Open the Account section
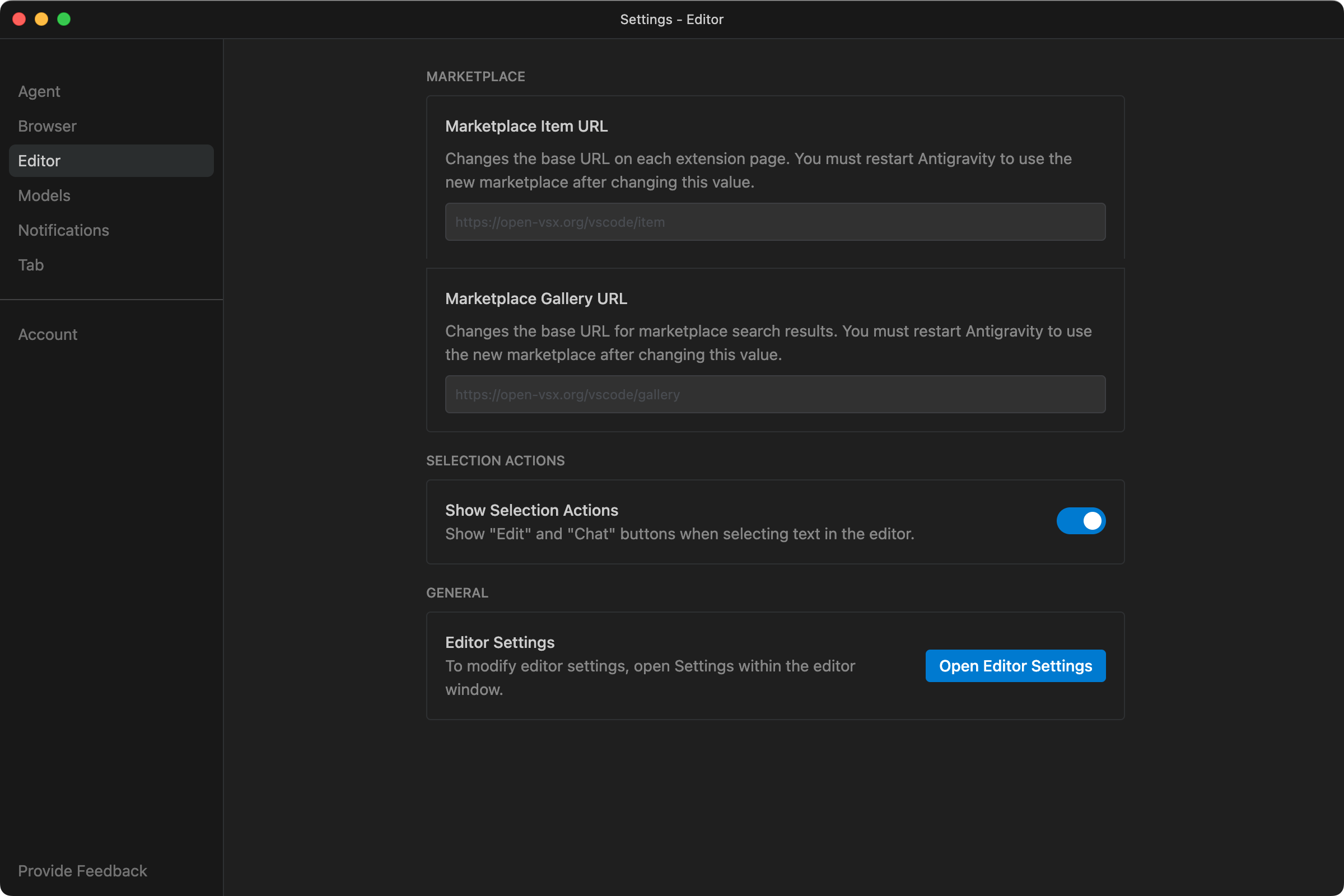The image size is (1344, 896). (x=48, y=334)
